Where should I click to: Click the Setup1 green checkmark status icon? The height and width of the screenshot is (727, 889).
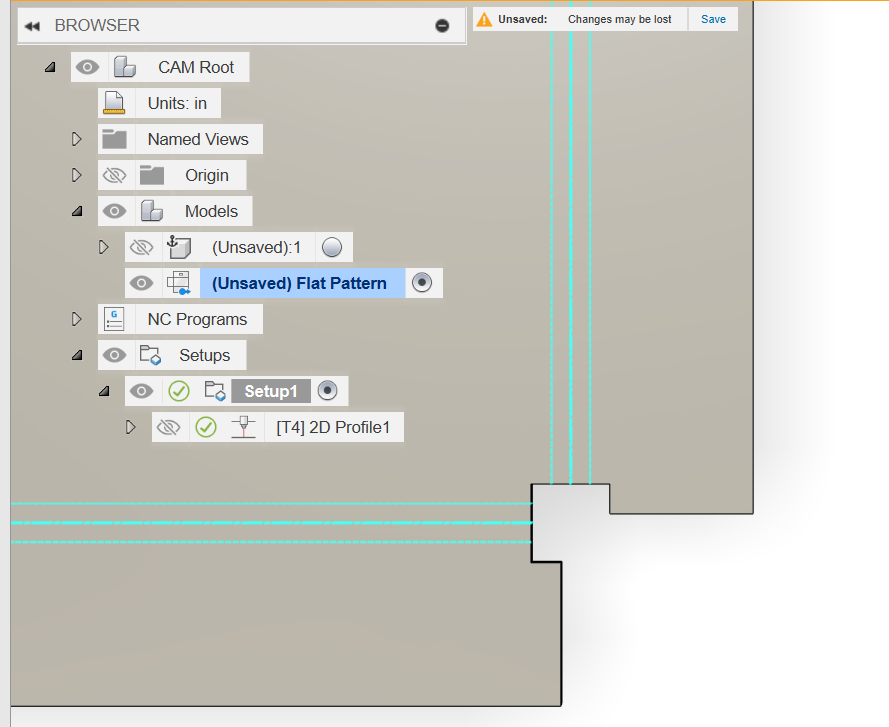179,391
